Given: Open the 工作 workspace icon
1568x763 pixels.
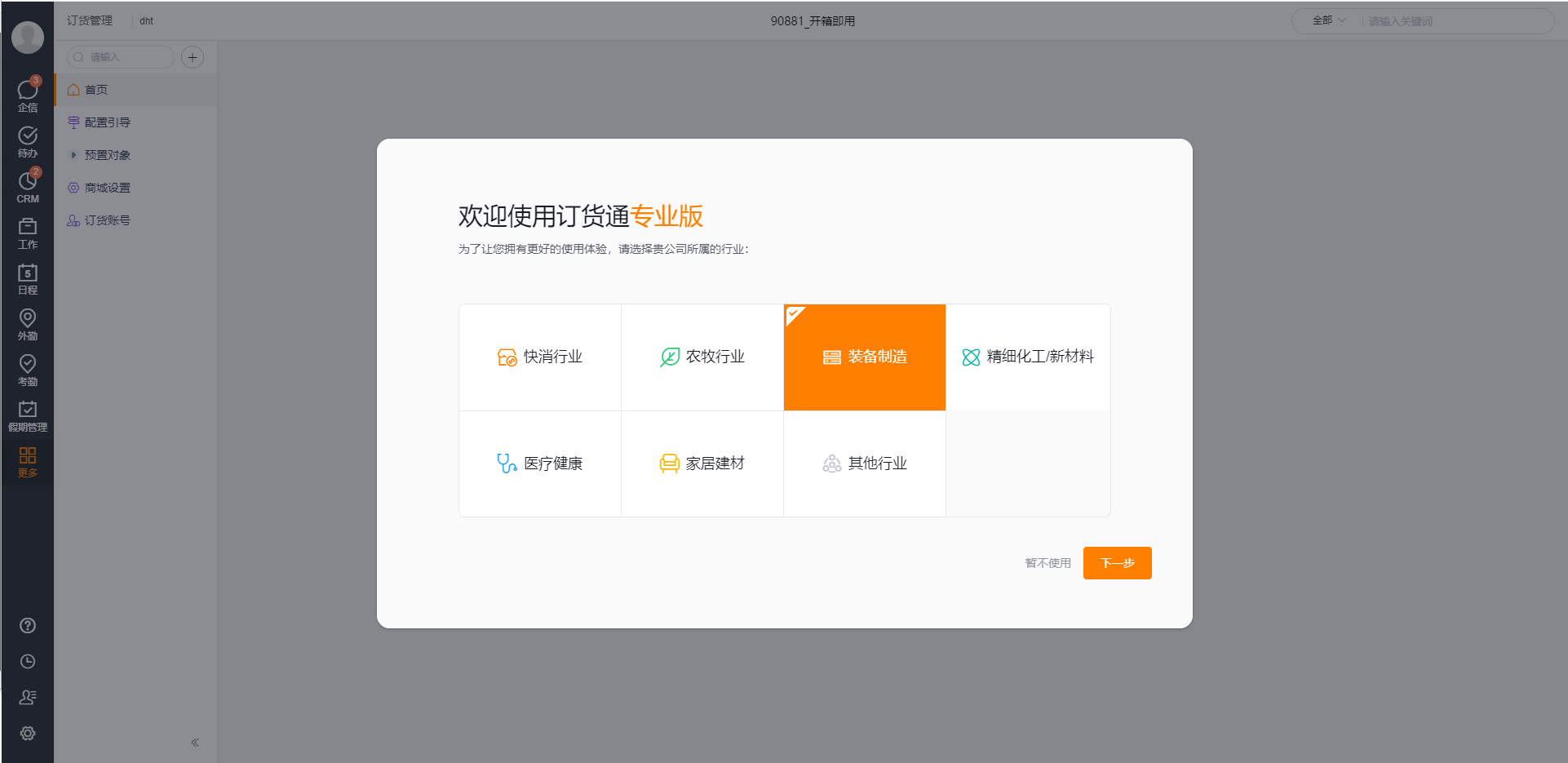Looking at the screenshot, I should tap(27, 230).
